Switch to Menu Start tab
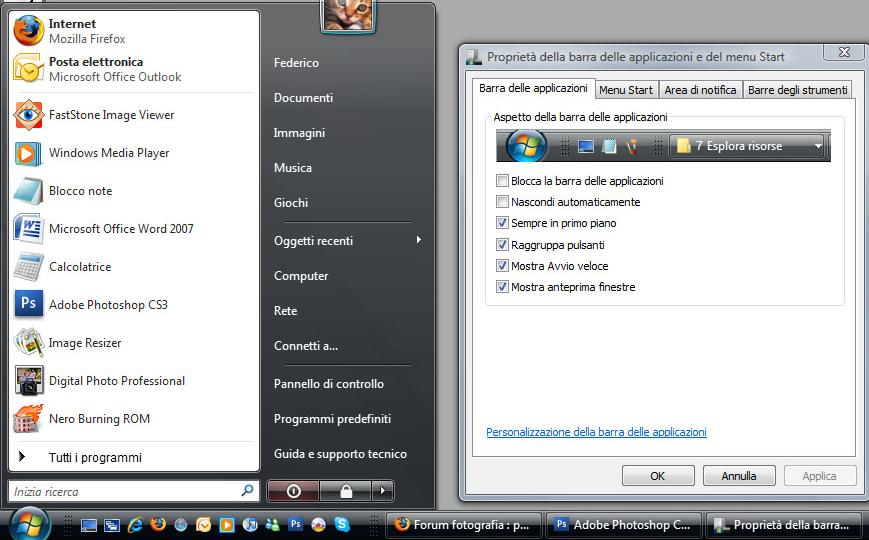Screen dimensions: 869x540 pyautogui.click(x=626, y=90)
